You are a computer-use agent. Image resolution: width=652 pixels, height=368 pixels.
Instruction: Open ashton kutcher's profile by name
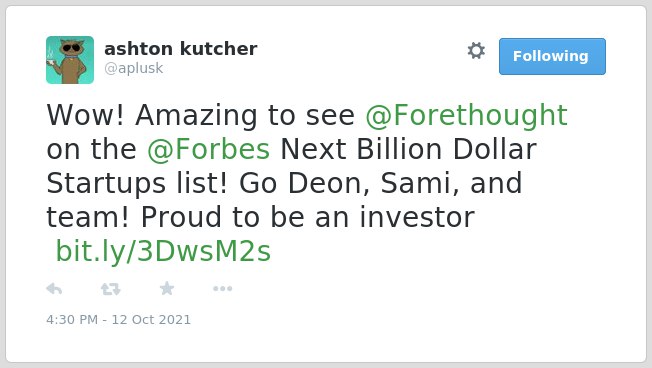180,49
